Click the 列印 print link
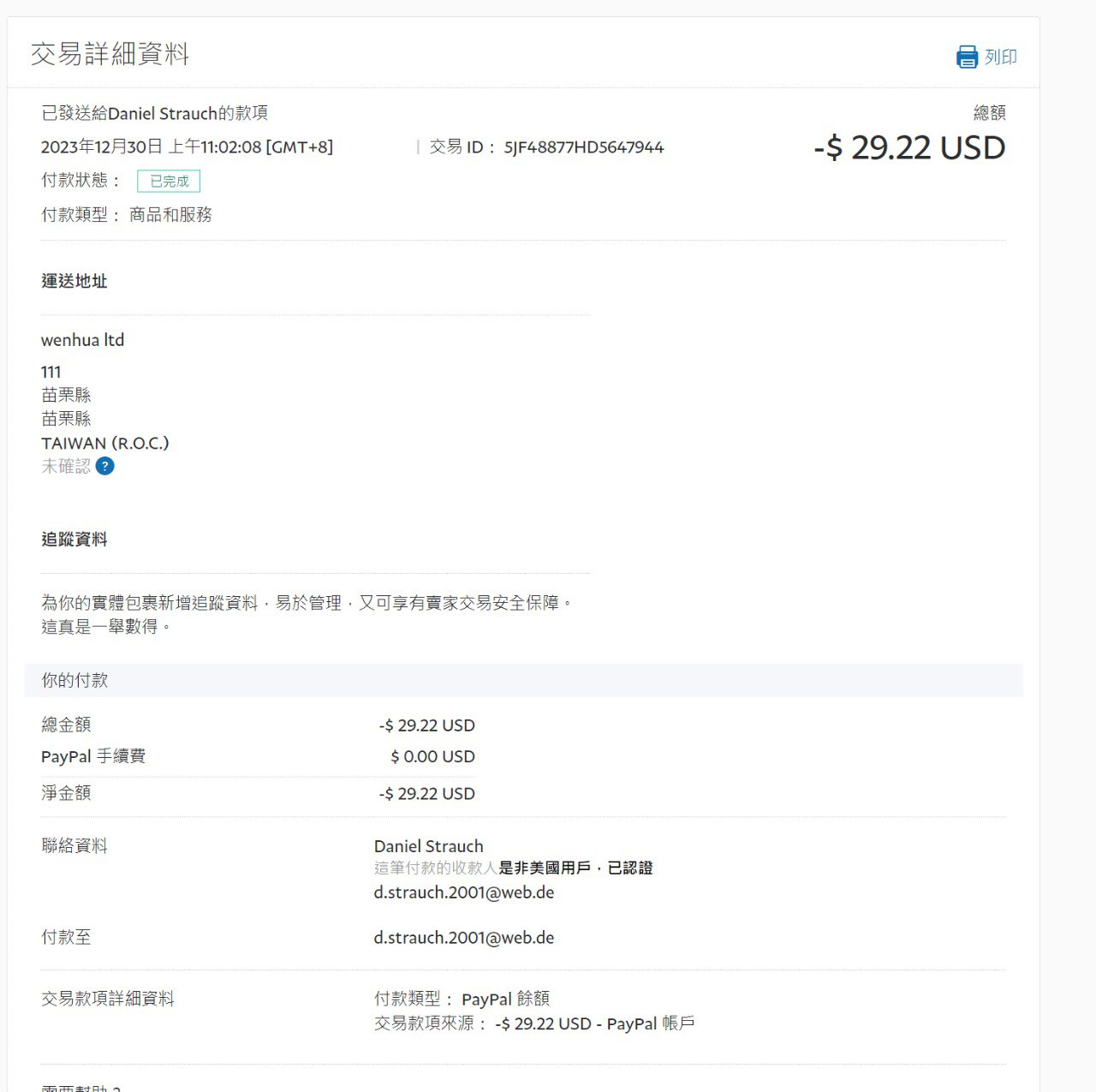Viewport: 1096px width, 1092px height. coord(1000,57)
